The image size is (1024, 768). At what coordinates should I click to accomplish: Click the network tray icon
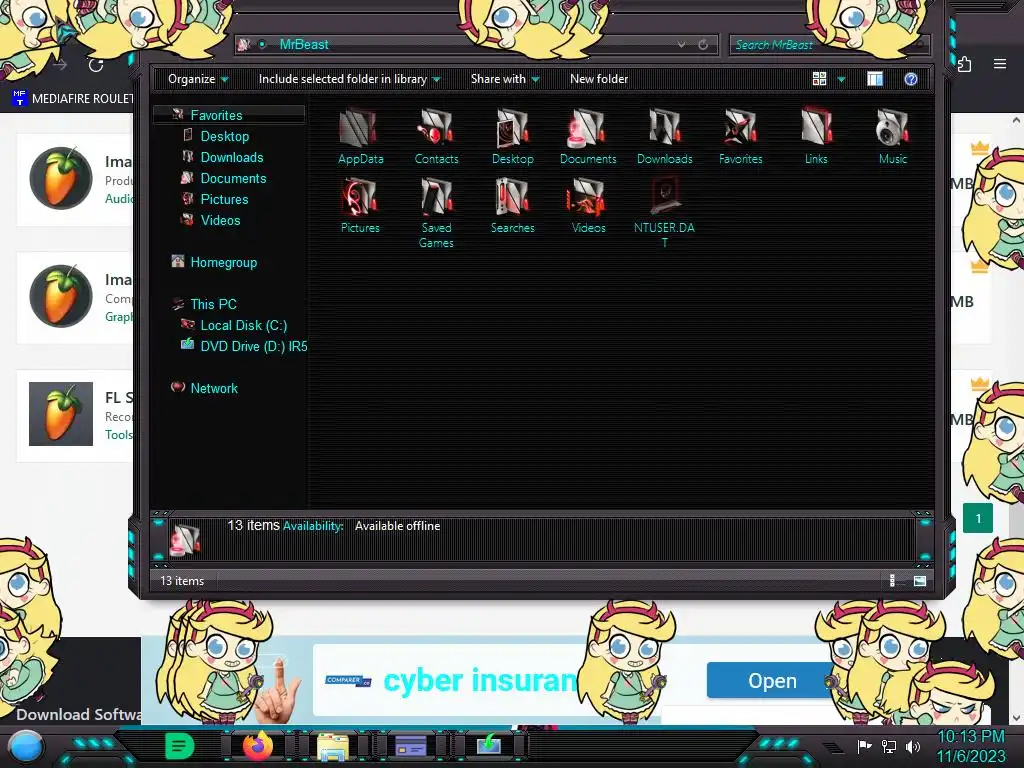click(889, 746)
